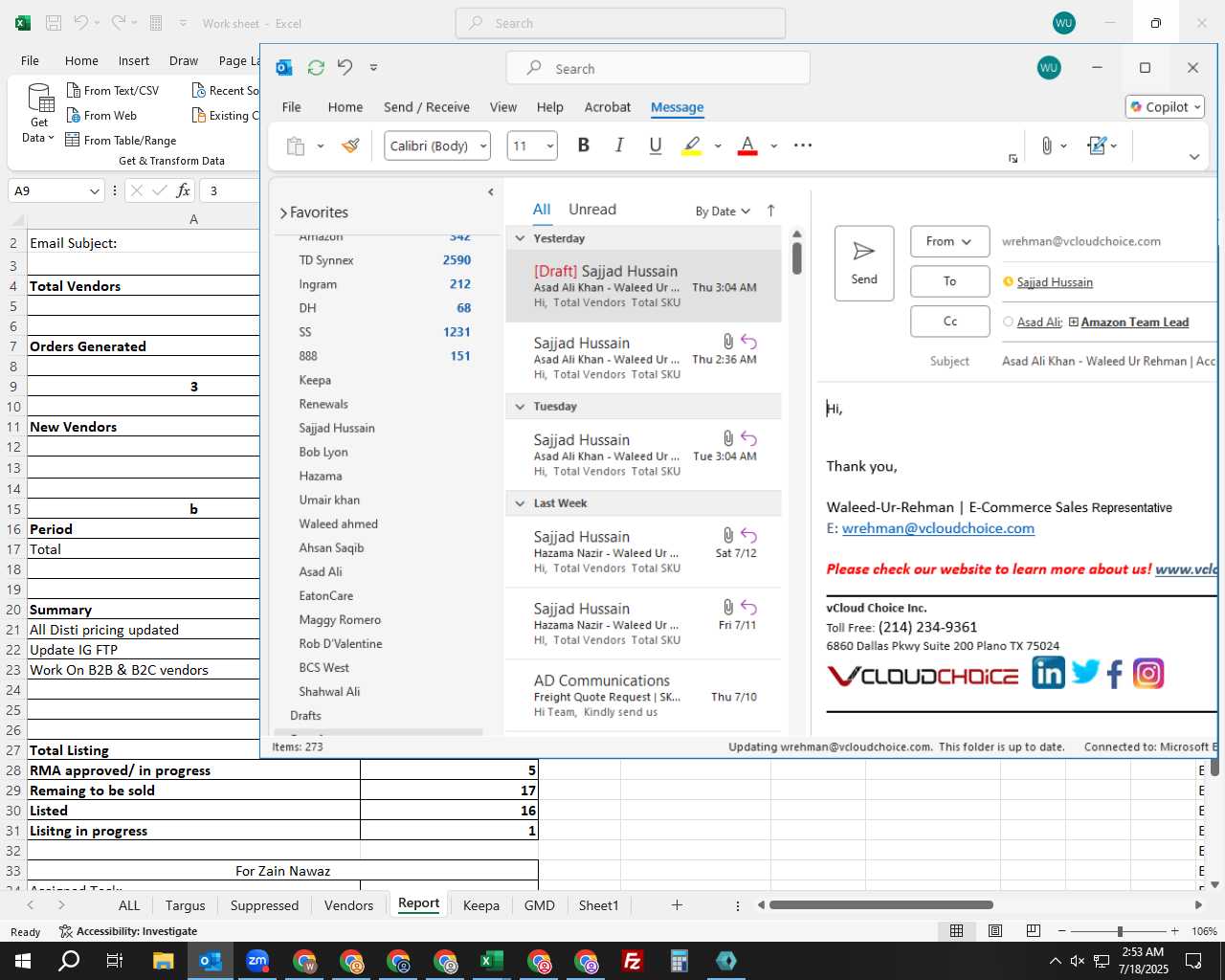Open the Send / Receive tab

click(426, 107)
